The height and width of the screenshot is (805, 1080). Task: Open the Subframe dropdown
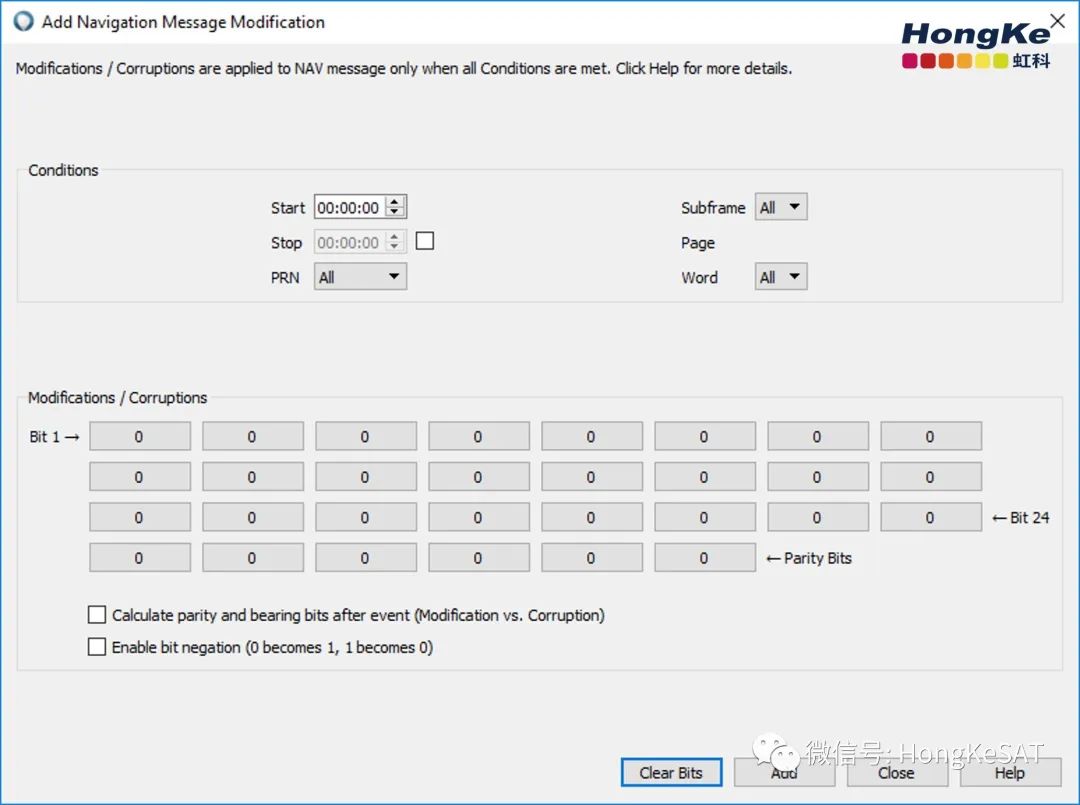coord(781,207)
